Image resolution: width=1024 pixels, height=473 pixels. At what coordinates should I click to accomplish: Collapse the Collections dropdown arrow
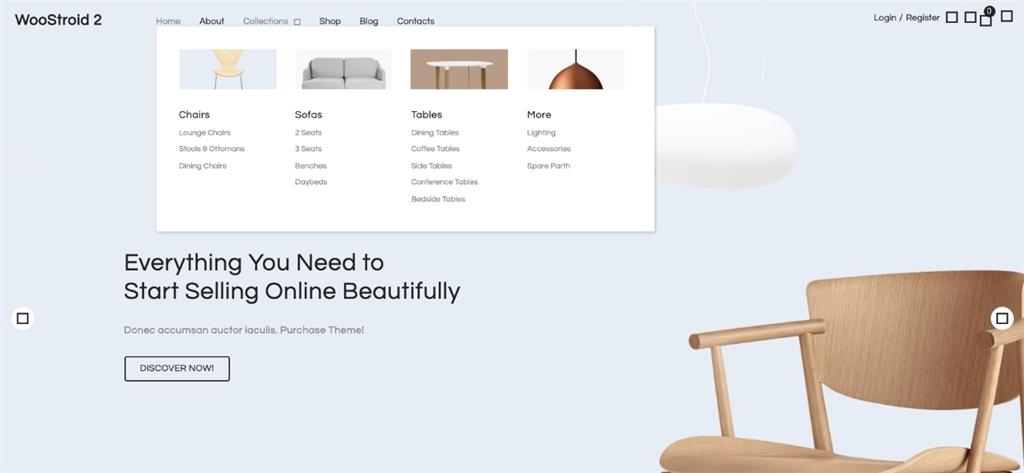[297, 22]
